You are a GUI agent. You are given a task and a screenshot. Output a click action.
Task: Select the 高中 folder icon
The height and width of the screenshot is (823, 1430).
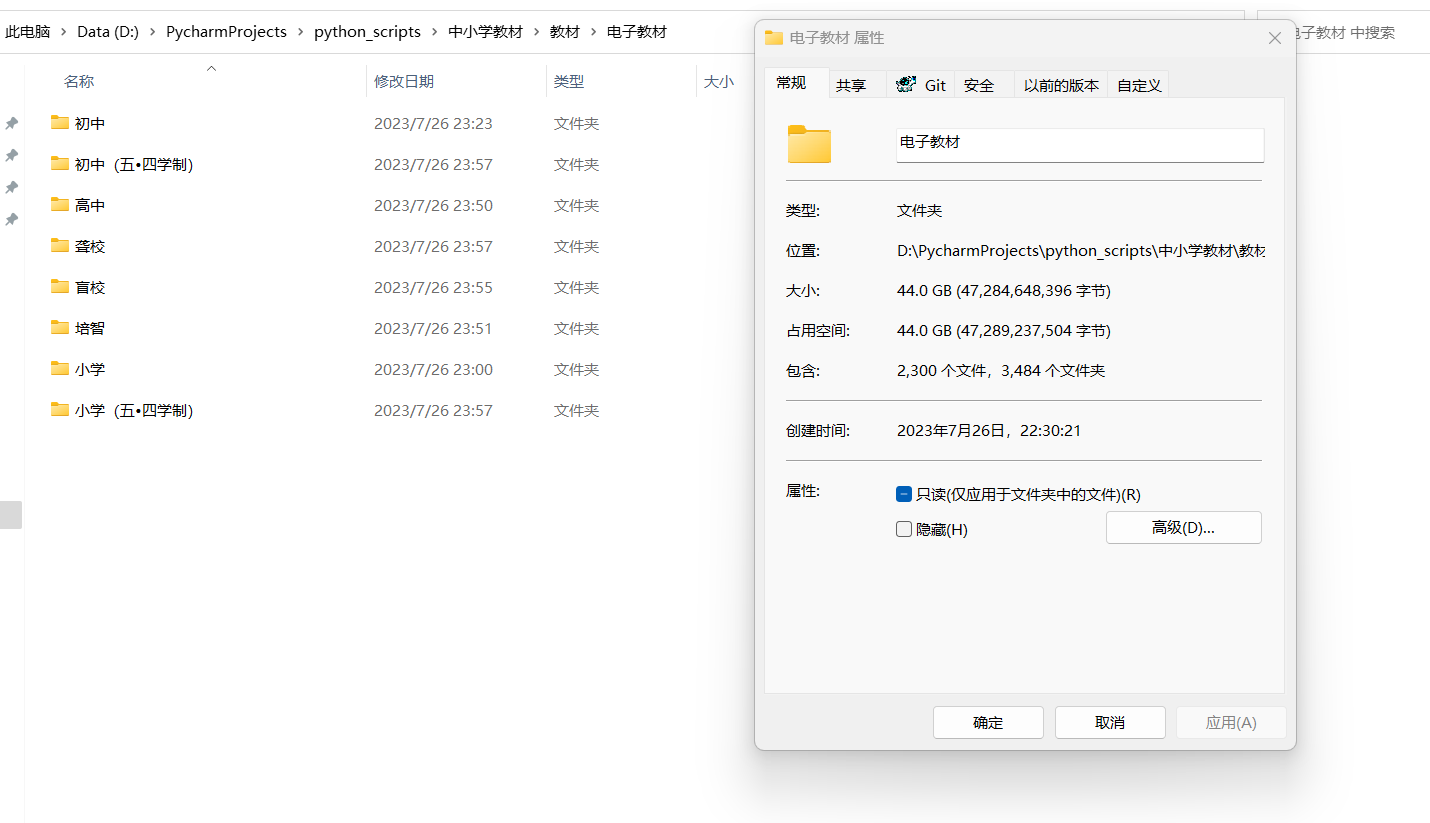tap(60, 205)
